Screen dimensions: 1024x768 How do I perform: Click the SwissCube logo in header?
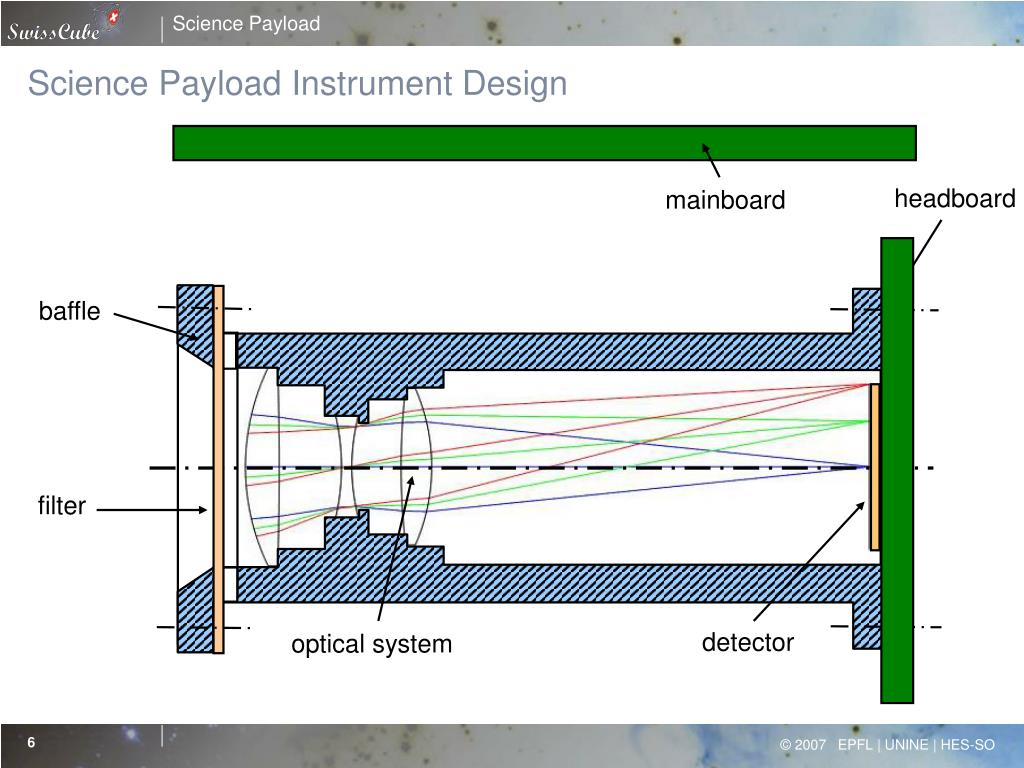click(x=63, y=26)
